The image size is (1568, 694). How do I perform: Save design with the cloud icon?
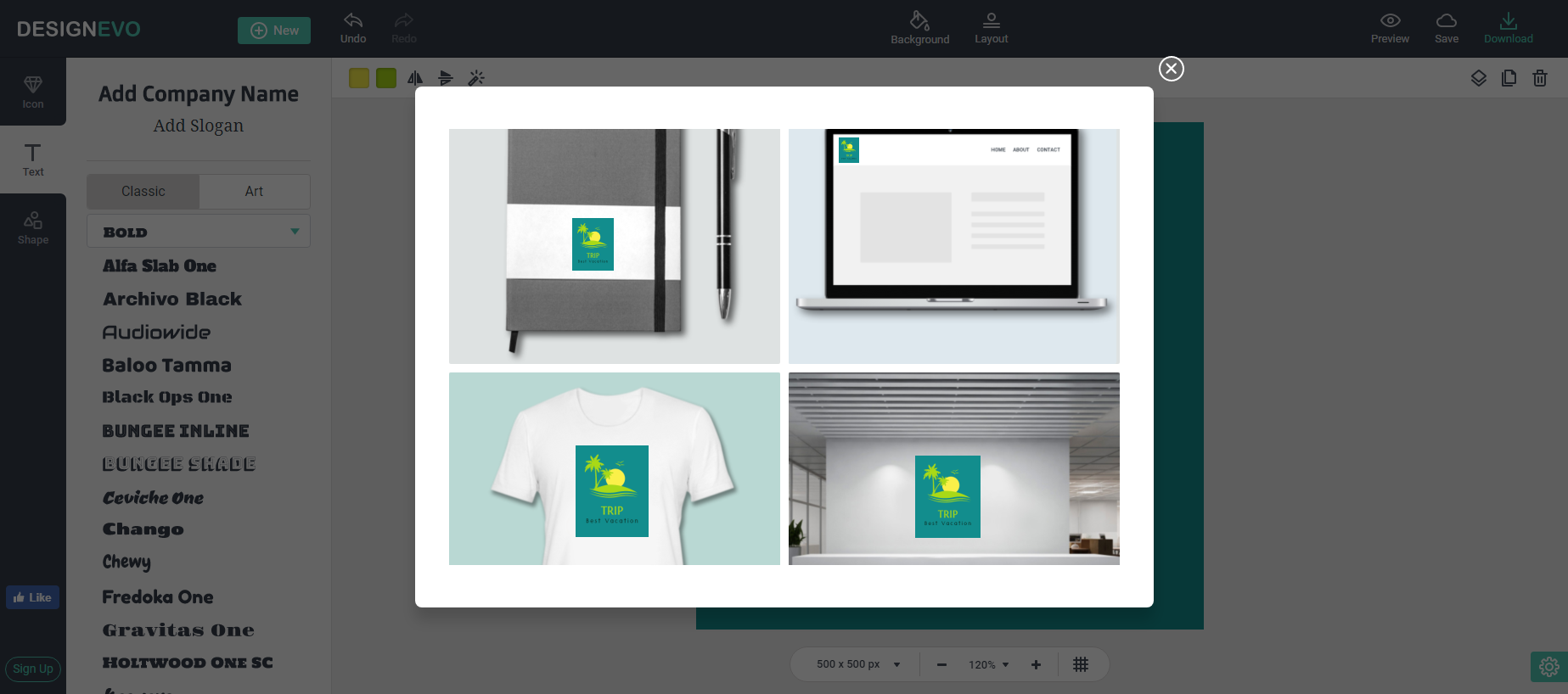[1446, 21]
